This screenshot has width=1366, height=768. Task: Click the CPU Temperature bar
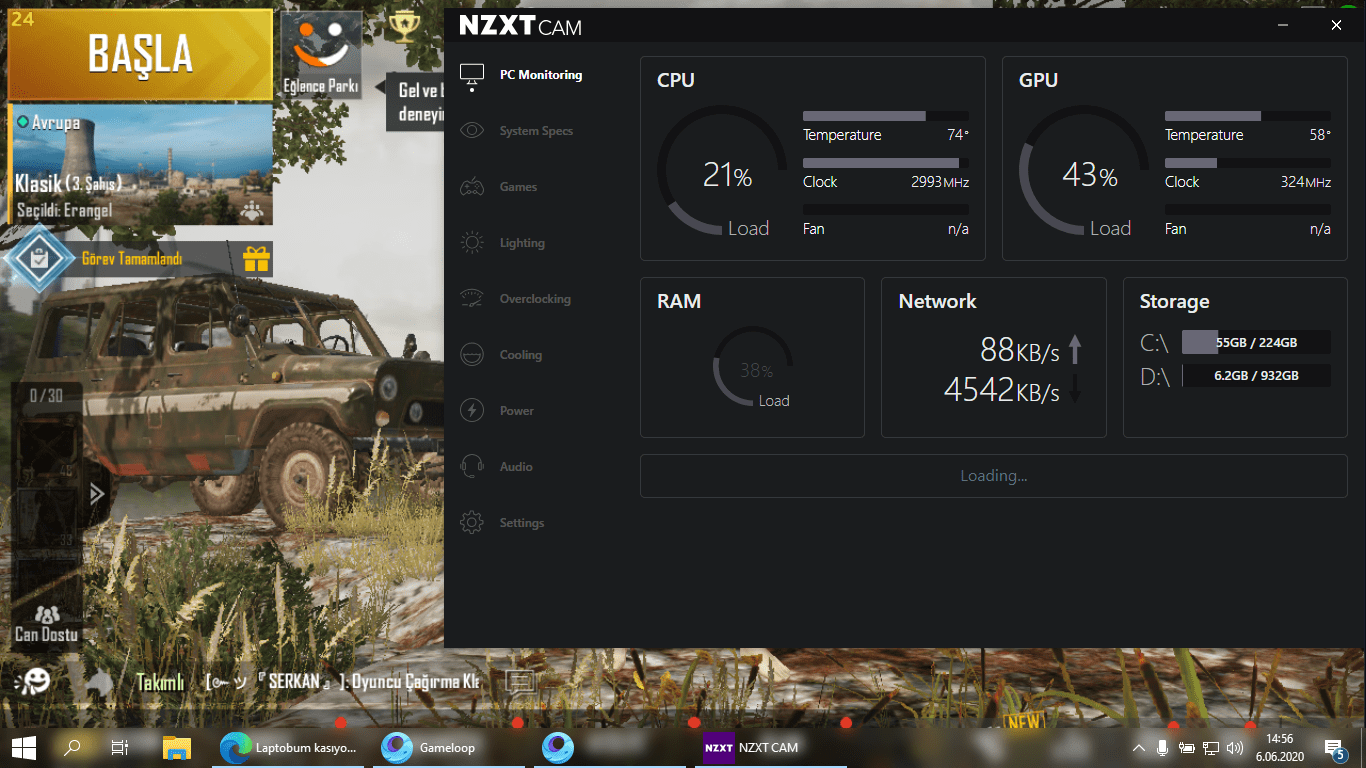[886, 116]
